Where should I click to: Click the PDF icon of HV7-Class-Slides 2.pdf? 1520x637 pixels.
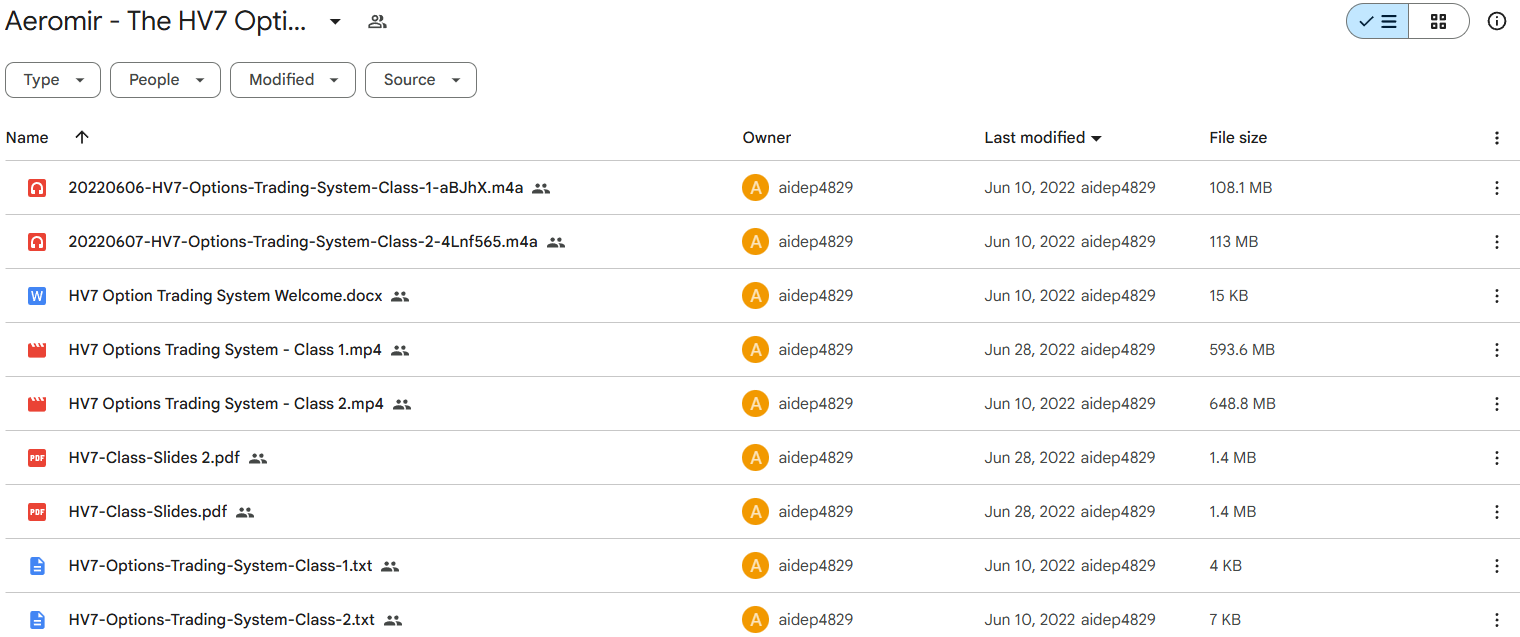point(37,458)
